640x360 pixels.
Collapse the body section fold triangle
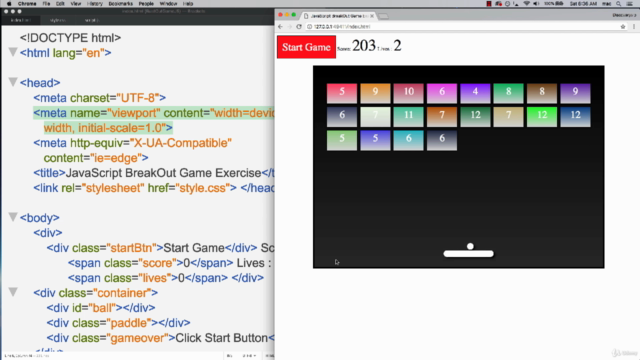(13, 217)
